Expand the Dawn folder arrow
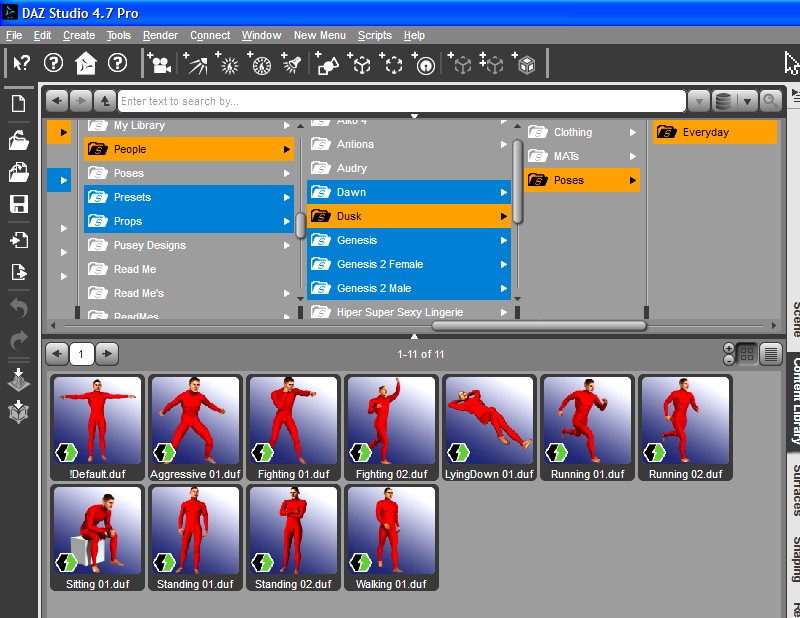Screen dimensions: 800x618 click(504, 192)
